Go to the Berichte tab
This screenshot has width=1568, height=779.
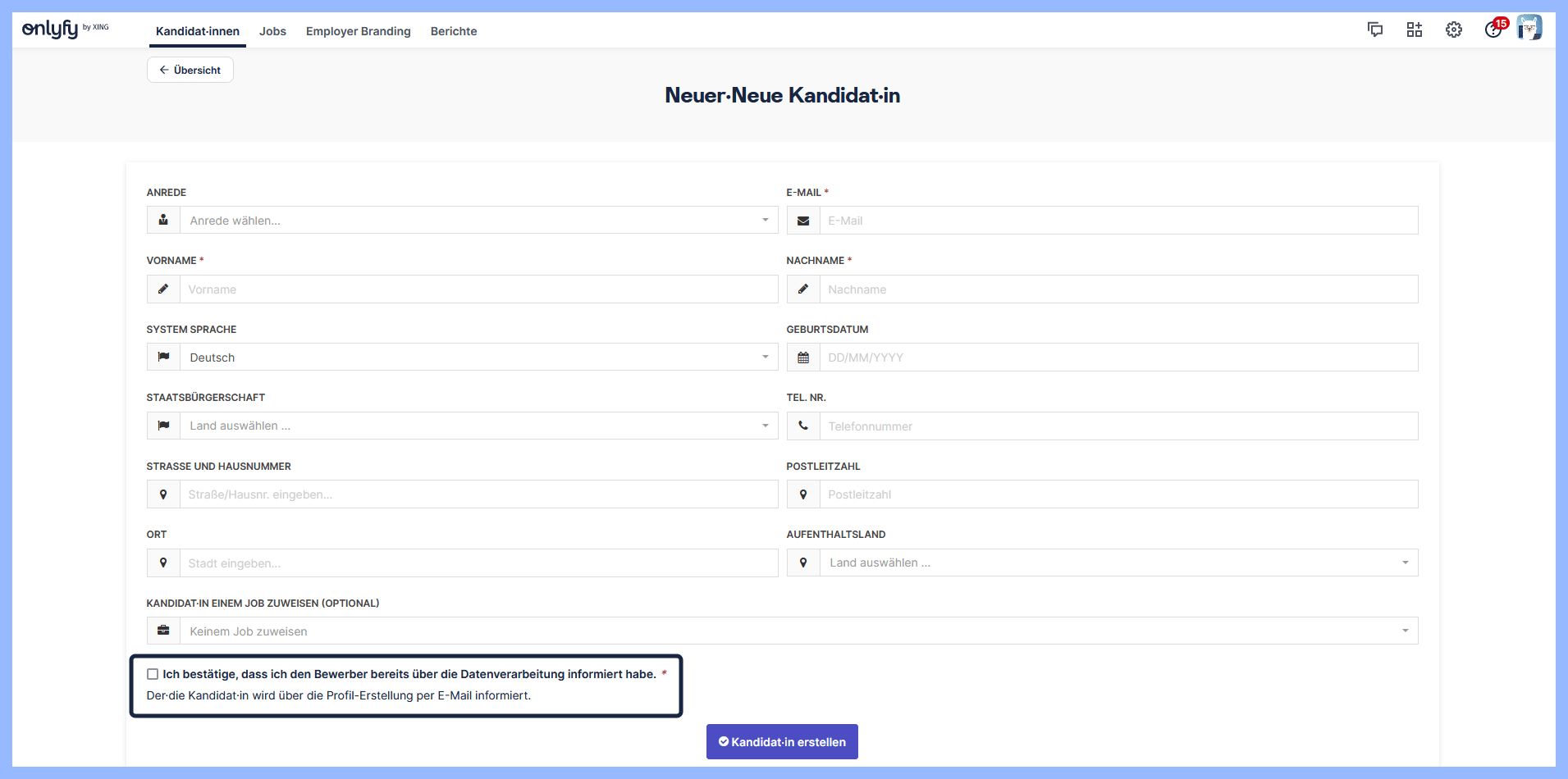coord(454,31)
